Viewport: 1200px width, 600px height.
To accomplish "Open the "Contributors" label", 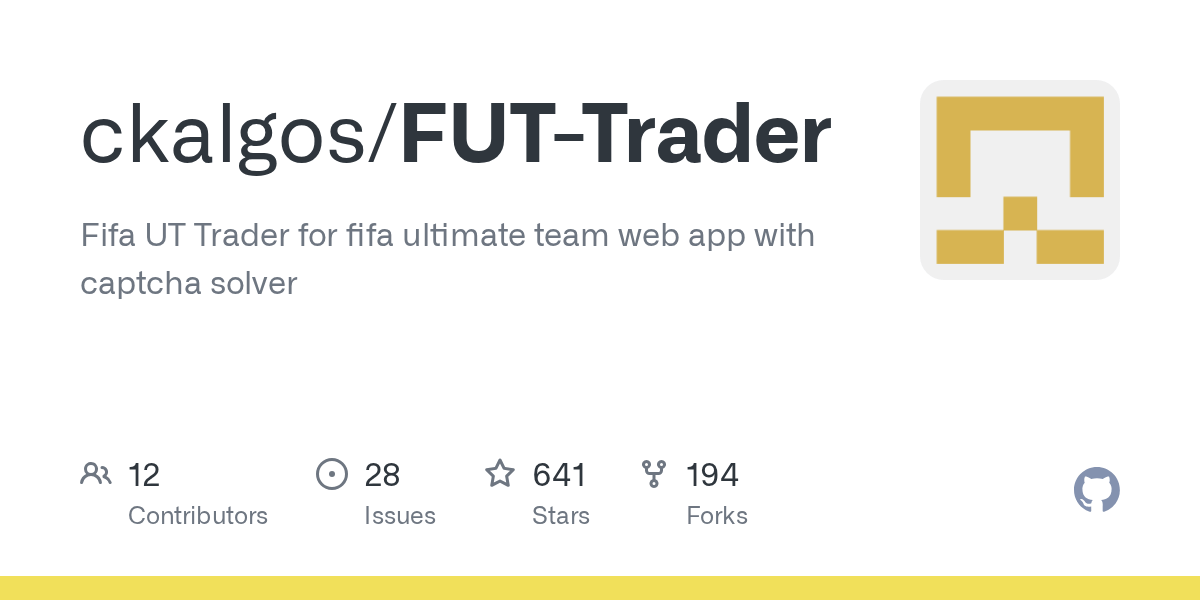I will 198,516.
